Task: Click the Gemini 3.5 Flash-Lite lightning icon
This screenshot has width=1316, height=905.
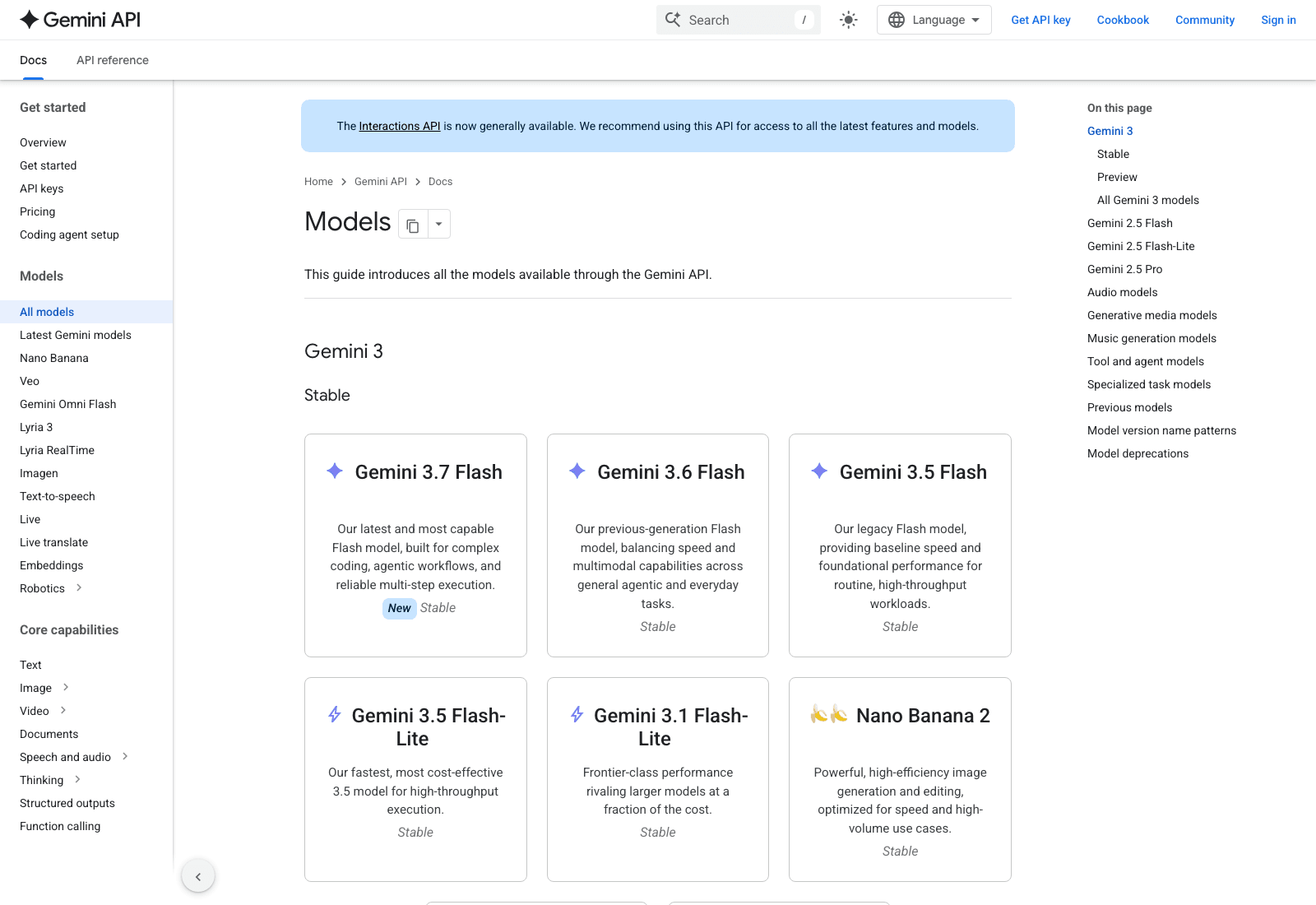Action: (335, 715)
